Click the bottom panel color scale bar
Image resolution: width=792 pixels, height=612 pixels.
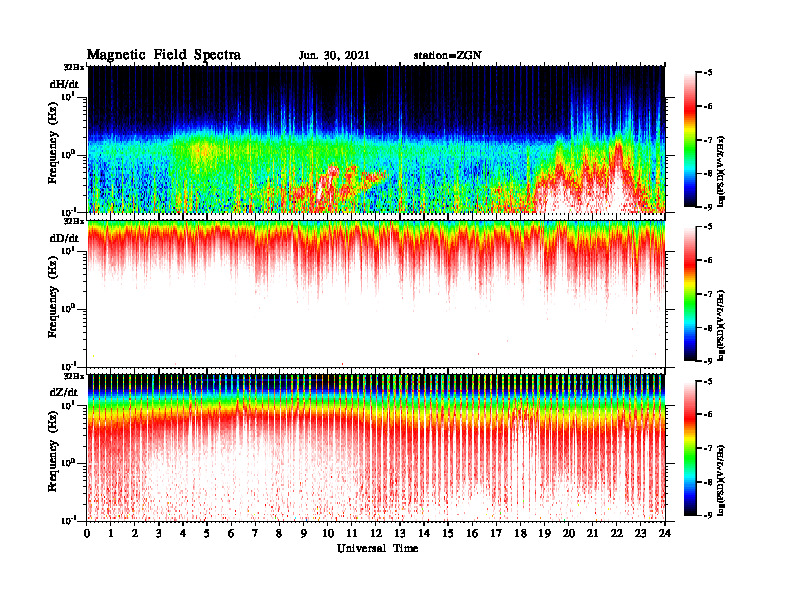coord(690,448)
